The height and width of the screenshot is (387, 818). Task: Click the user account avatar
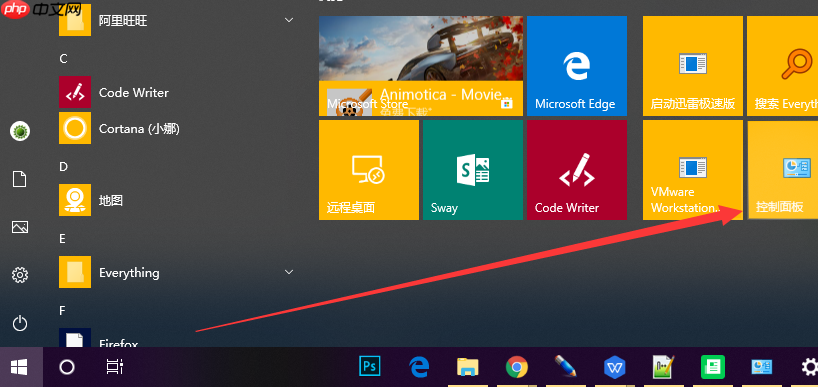[x=20, y=131]
